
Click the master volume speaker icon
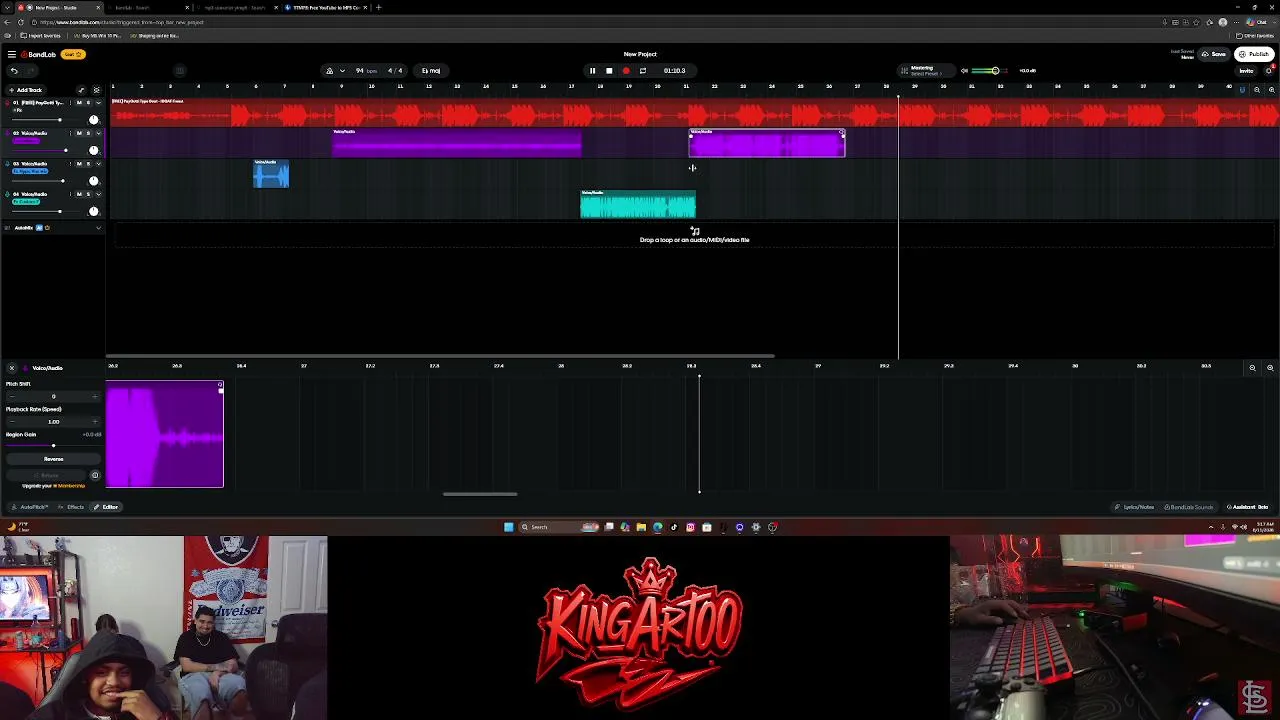point(964,71)
